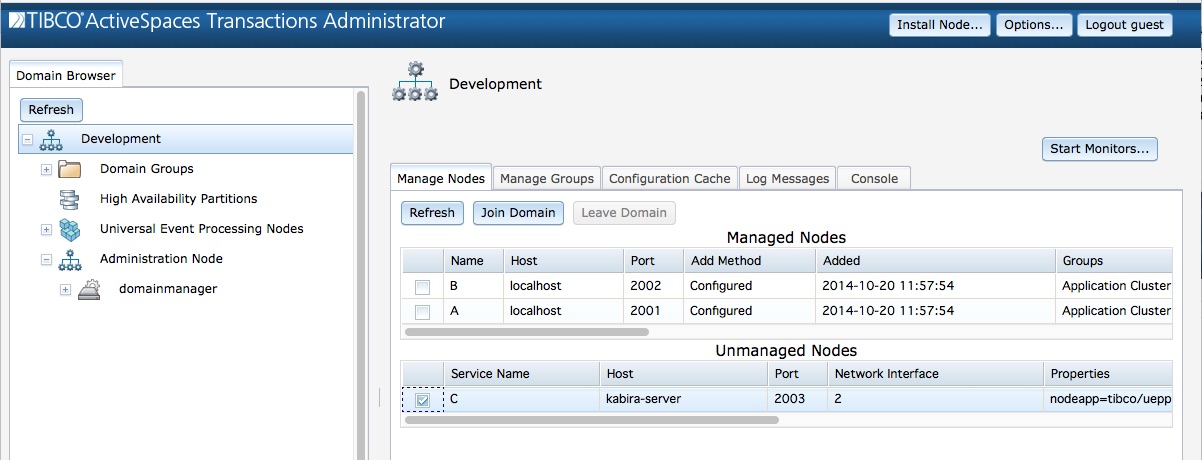Select the Development tree item label

click(x=121, y=139)
